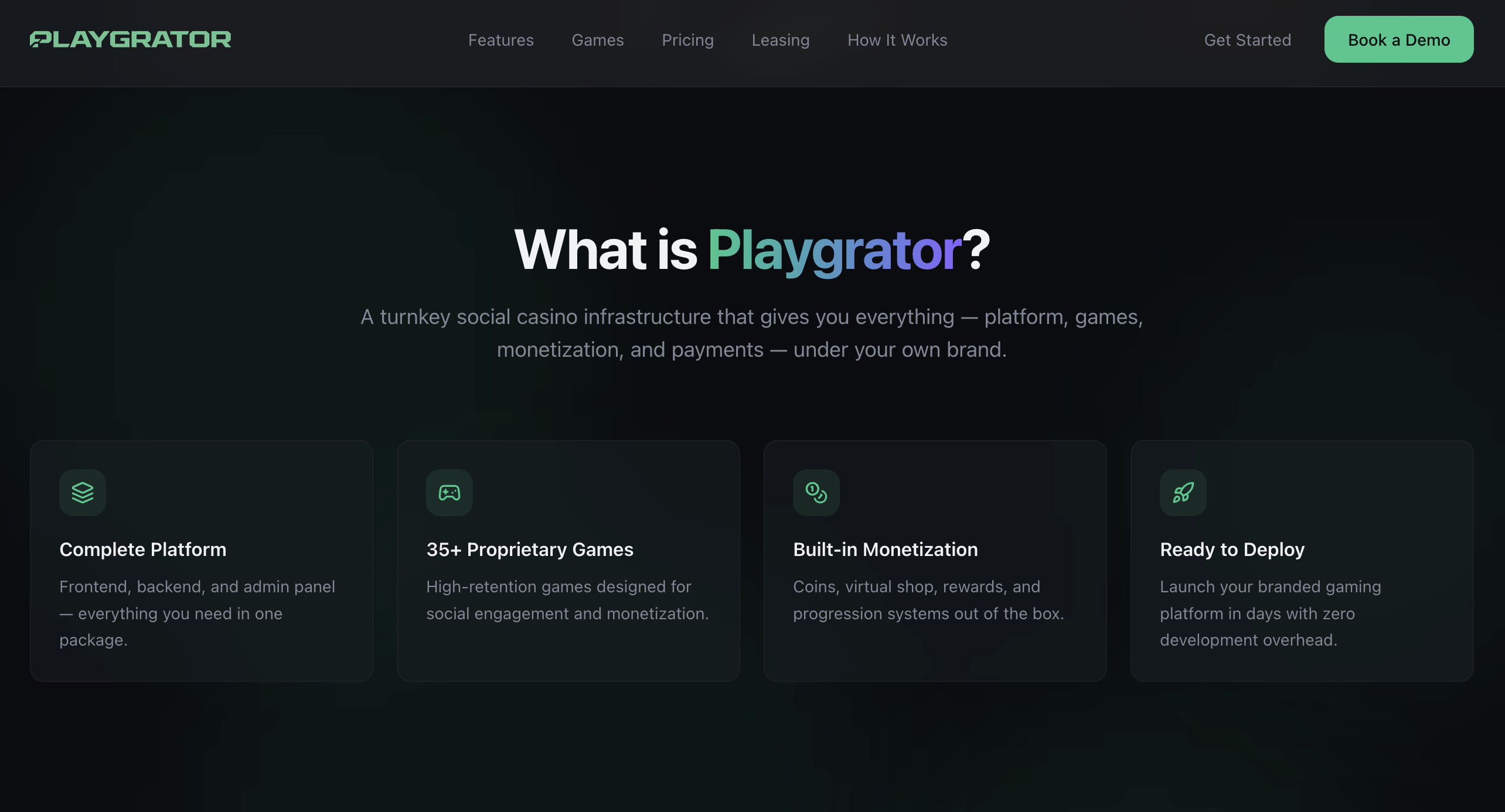Click the coins icon on Built-in Monetization card

tap(816, 493)
